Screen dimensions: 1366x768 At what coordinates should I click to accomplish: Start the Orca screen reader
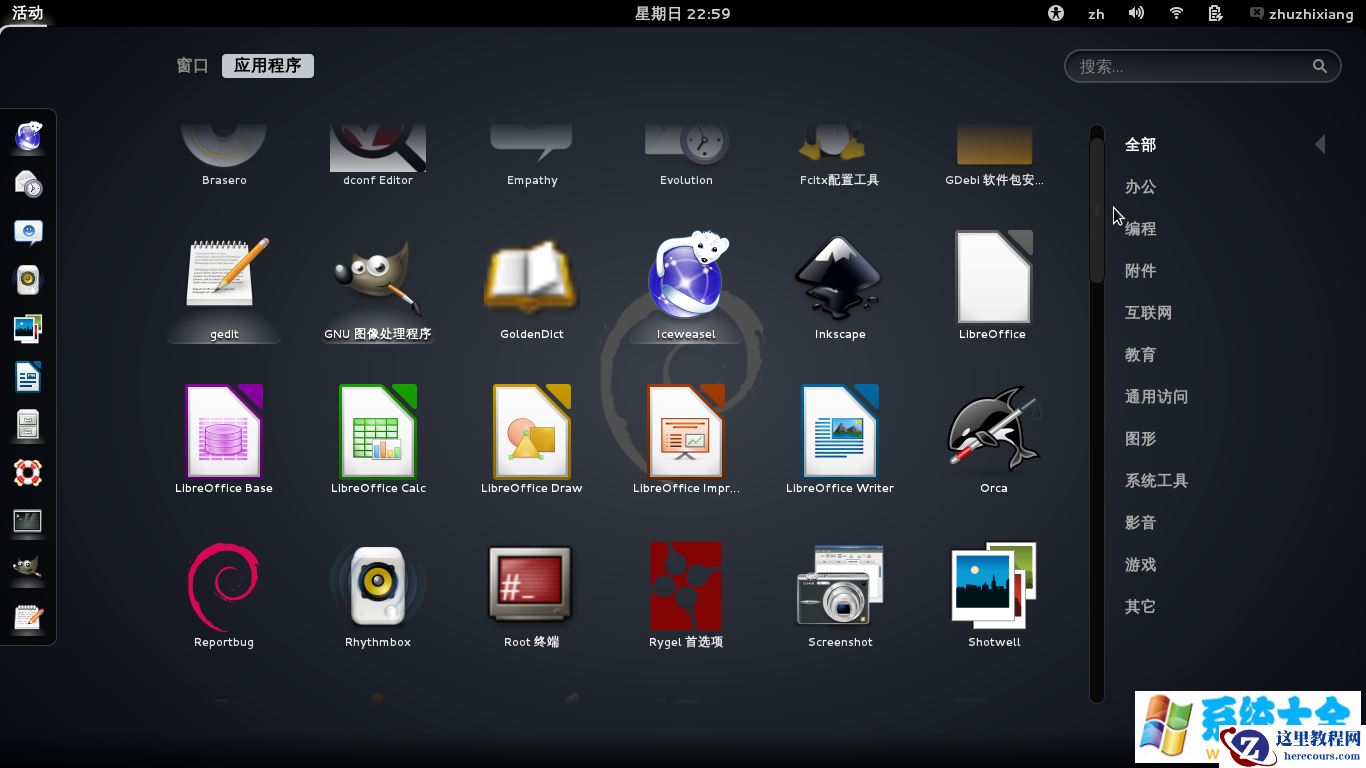point(993,440)
